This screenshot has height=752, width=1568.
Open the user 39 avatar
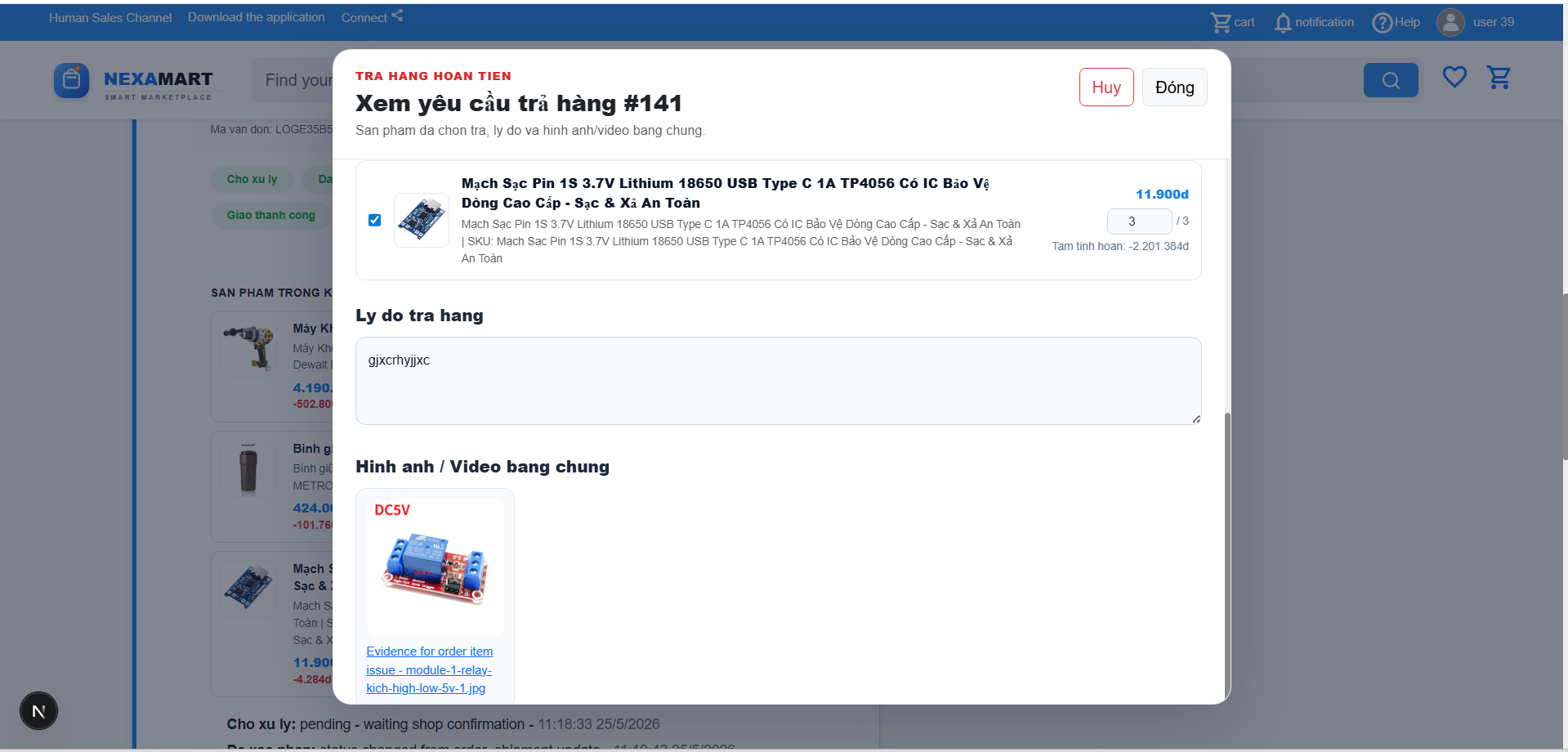(1450, 22)
